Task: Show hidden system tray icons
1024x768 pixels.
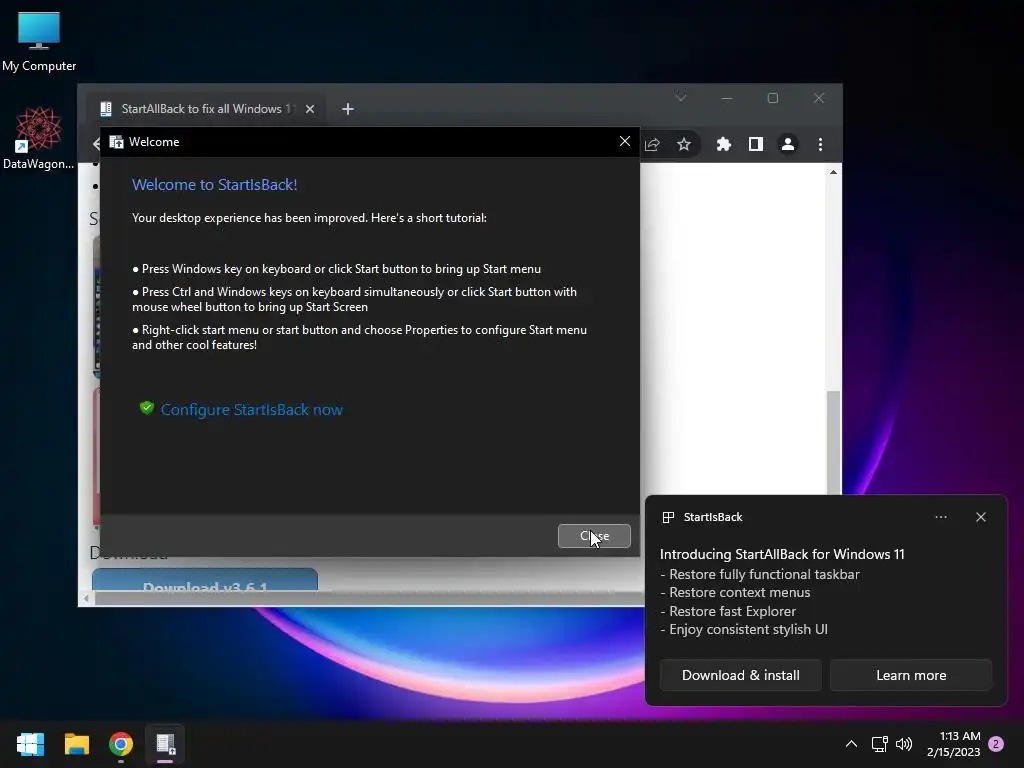Action: (x=851, y=744)
